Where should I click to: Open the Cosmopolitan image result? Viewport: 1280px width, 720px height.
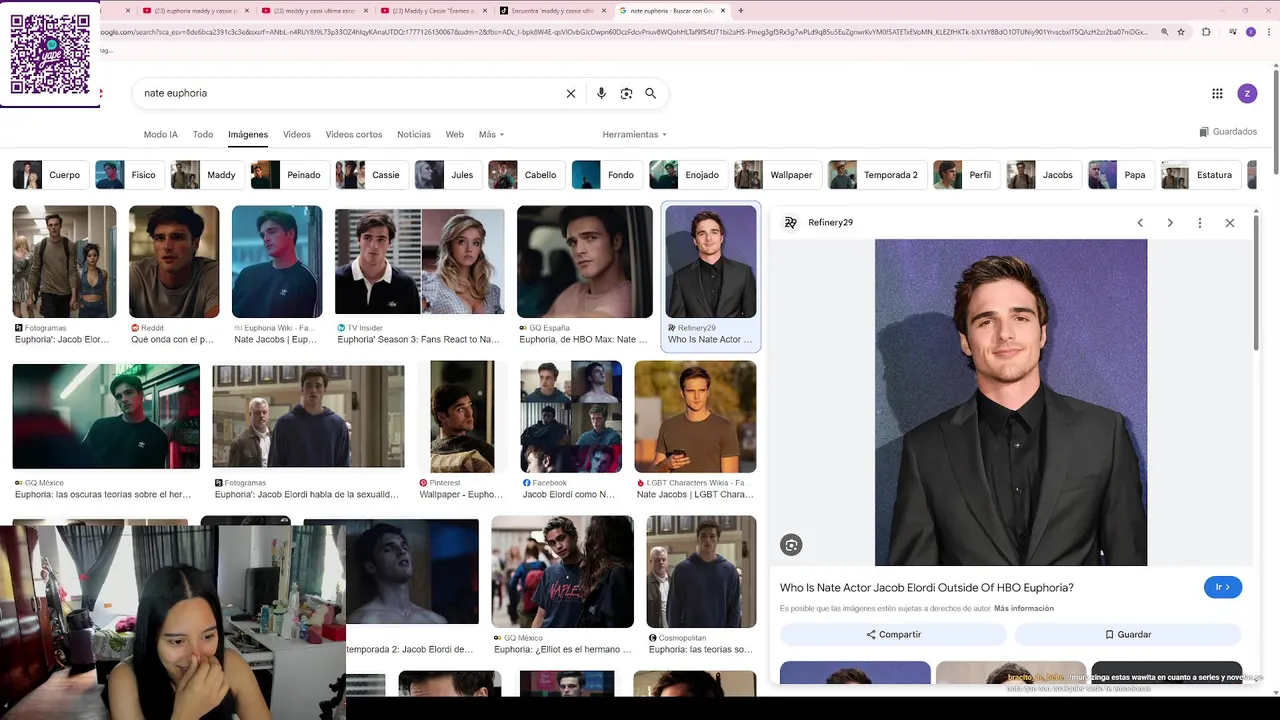point(701,571)
